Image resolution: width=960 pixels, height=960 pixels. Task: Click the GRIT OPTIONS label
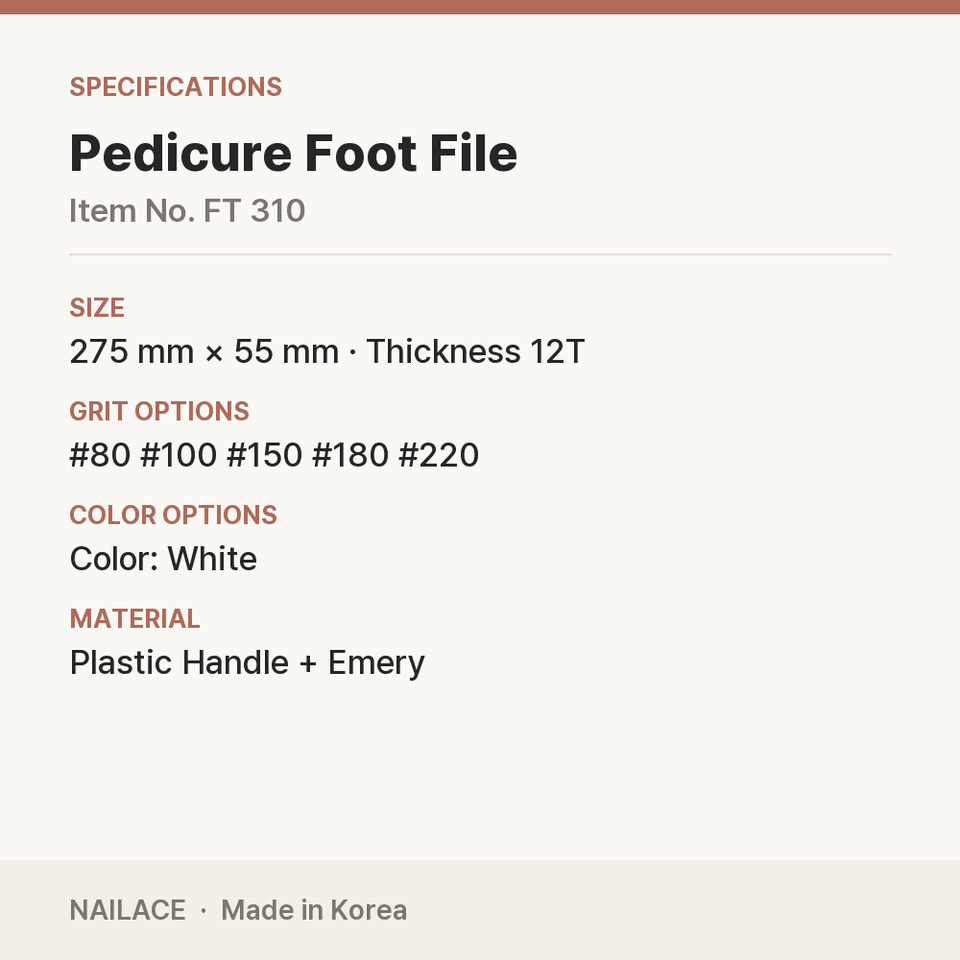pos(159,411)
